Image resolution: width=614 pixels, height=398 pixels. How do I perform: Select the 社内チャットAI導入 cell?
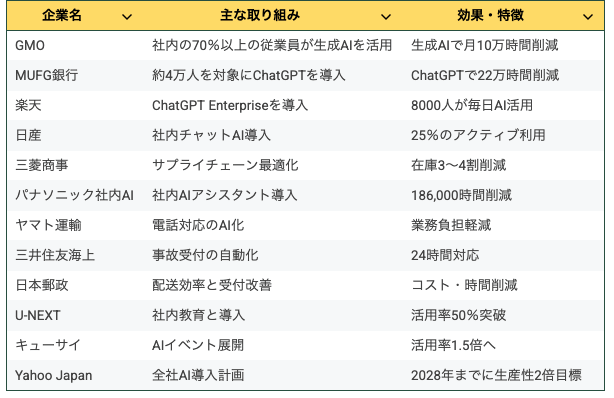point(211,135)
